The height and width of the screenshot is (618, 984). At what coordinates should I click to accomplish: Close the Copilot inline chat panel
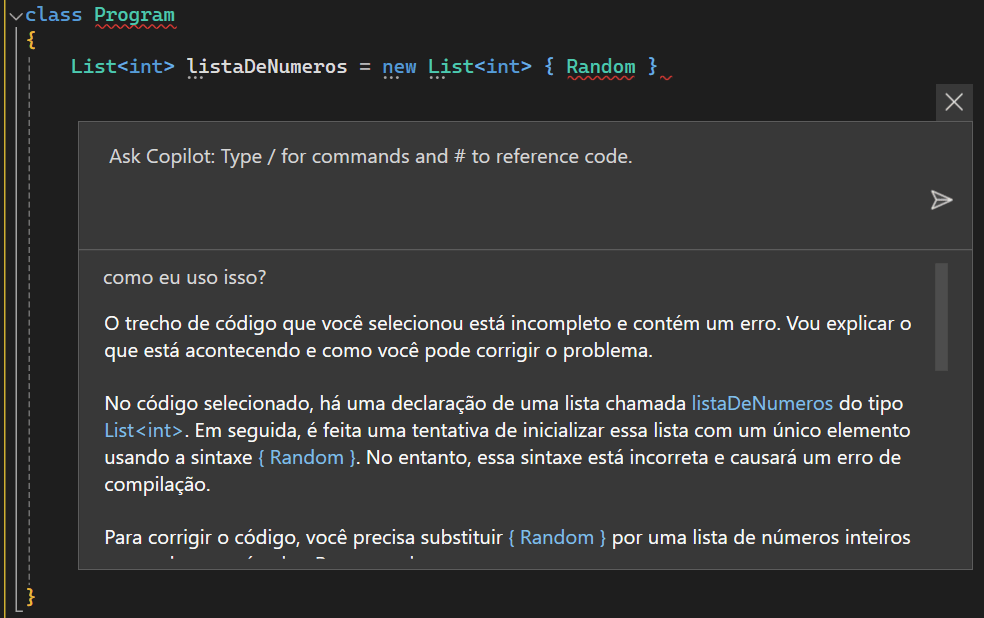click(x=954, y=102)
